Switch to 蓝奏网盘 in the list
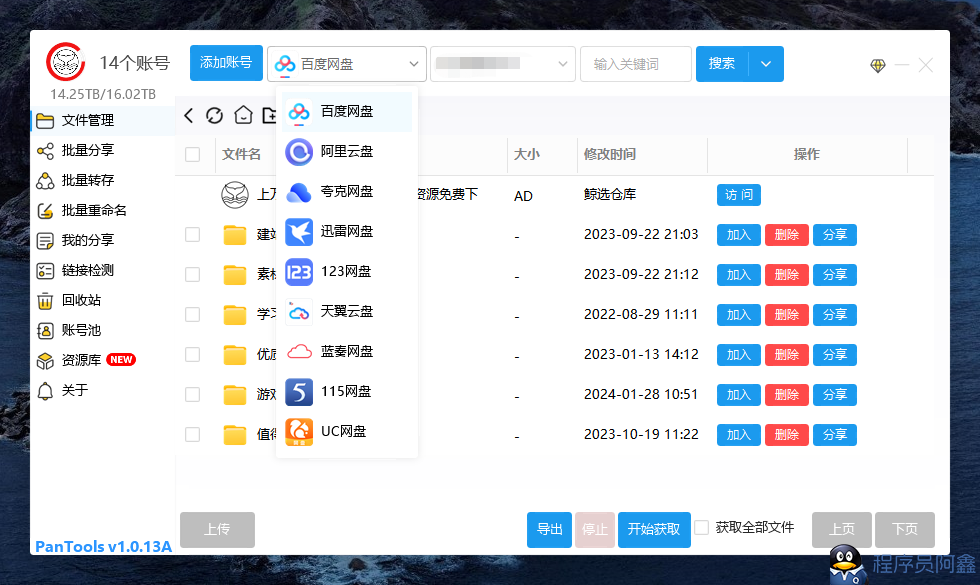The height and width of the screenshot is (585, 980). click(x=347, y=352)
